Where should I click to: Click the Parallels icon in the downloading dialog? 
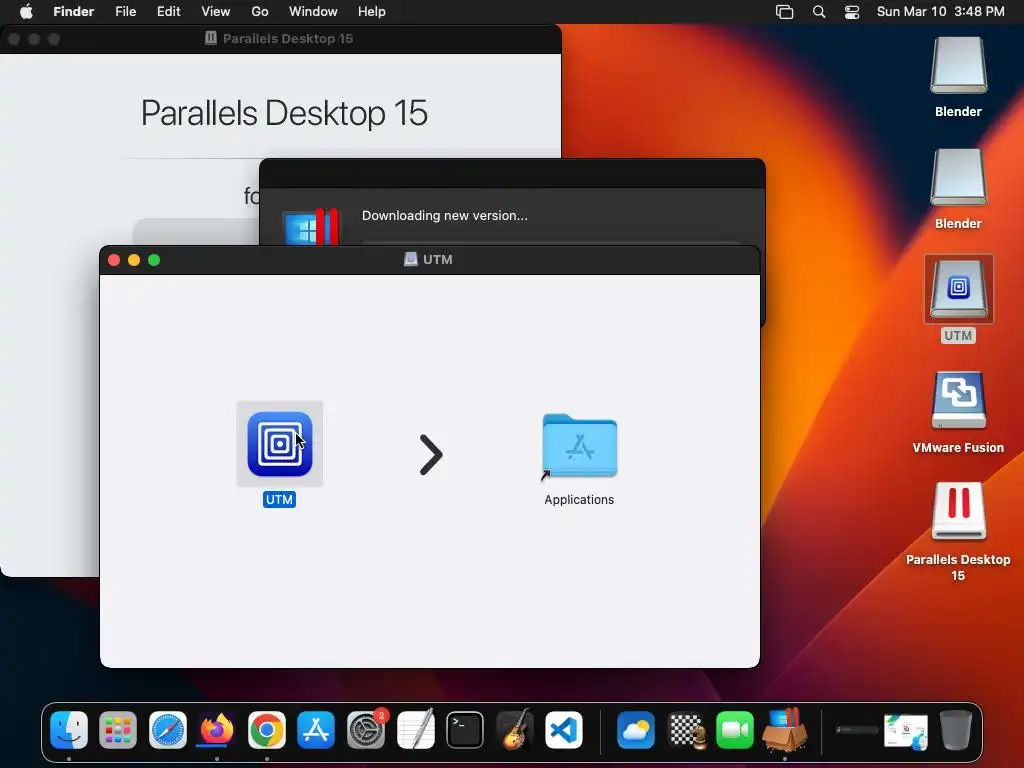311,227
